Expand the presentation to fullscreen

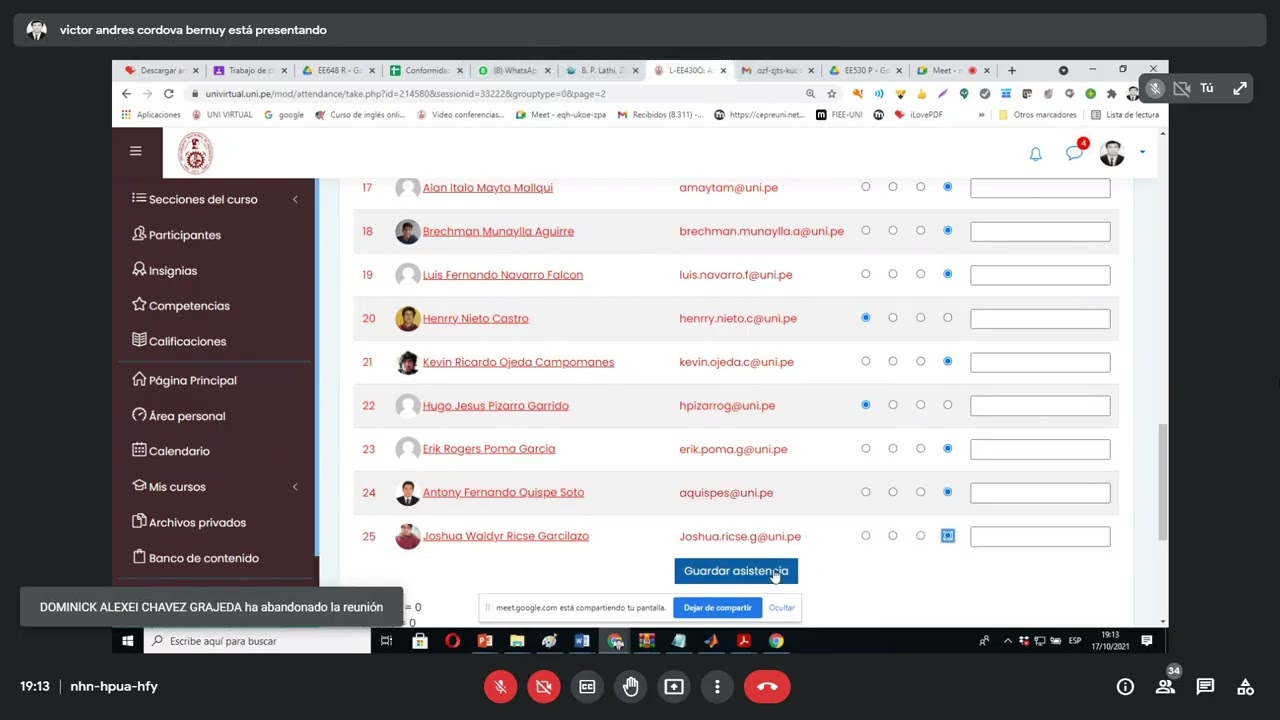1240,88
